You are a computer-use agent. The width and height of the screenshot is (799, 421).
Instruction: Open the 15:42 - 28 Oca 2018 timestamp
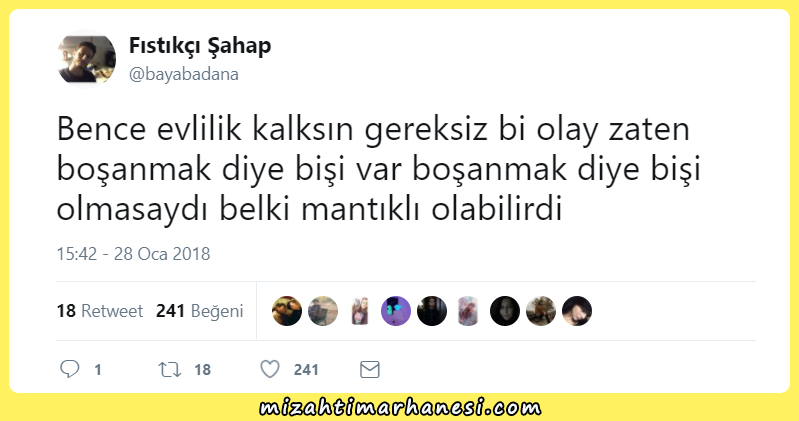pos(133,254)
